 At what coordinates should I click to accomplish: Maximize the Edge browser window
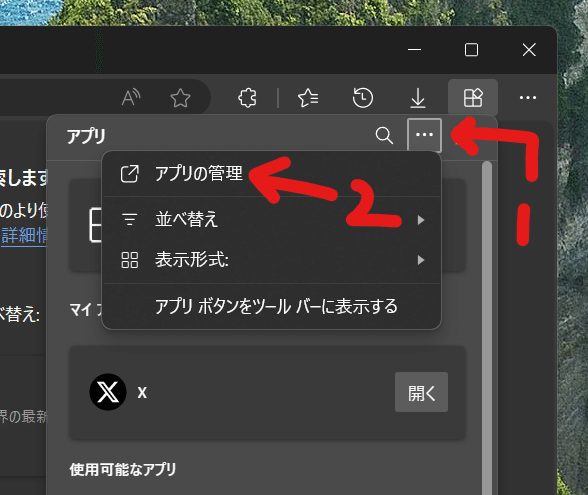[x=471, y=50]
